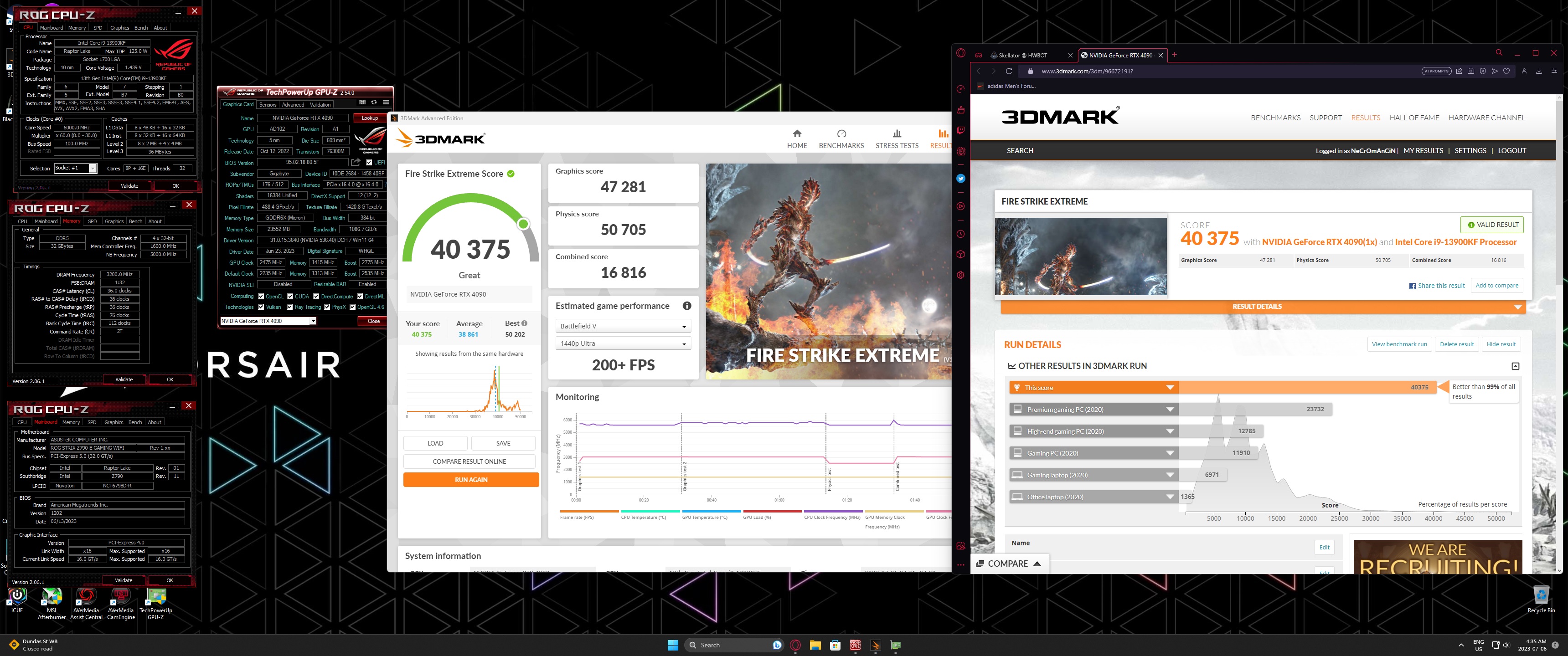Go to HOME in 3DMark app
The height and width of the screenshot is (656, 1568).
[797, 139]
